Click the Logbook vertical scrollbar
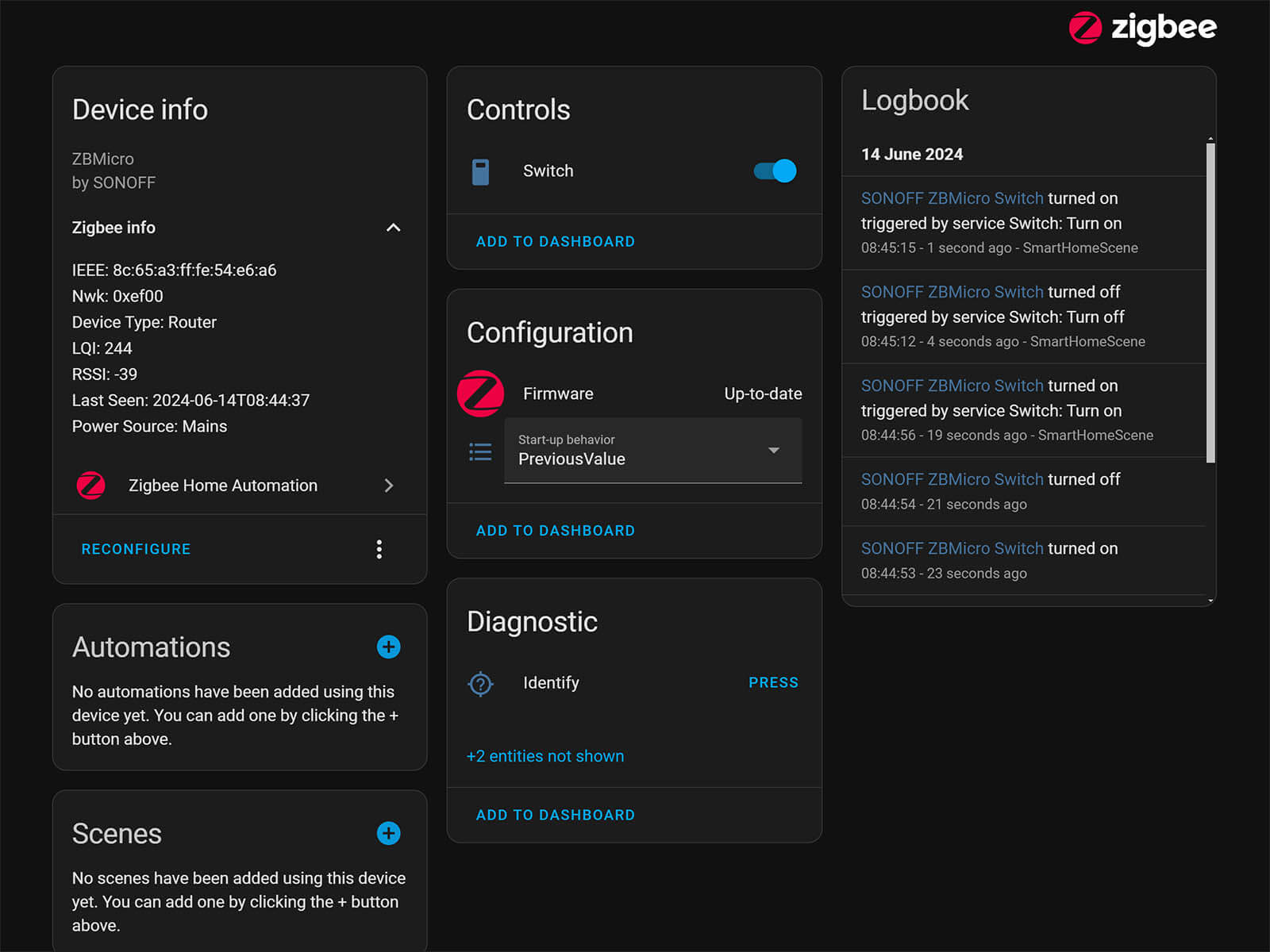Viewport: 1270px width, 952px height. pos(1210,301)
